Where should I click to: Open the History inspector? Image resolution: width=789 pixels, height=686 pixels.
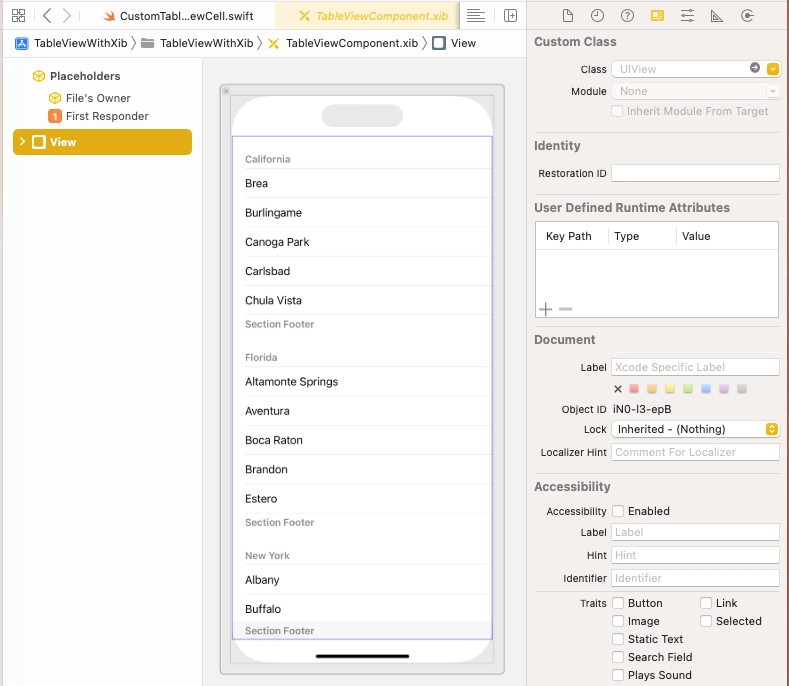[597, 16]
